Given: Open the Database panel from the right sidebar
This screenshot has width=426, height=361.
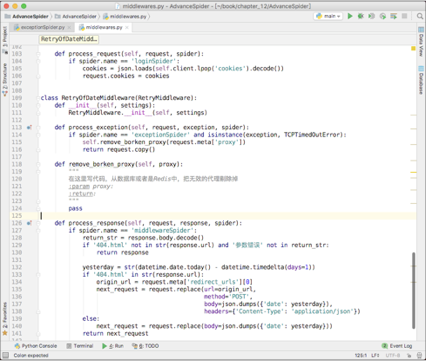Looking at the screenshot, I should pos(421,80).
